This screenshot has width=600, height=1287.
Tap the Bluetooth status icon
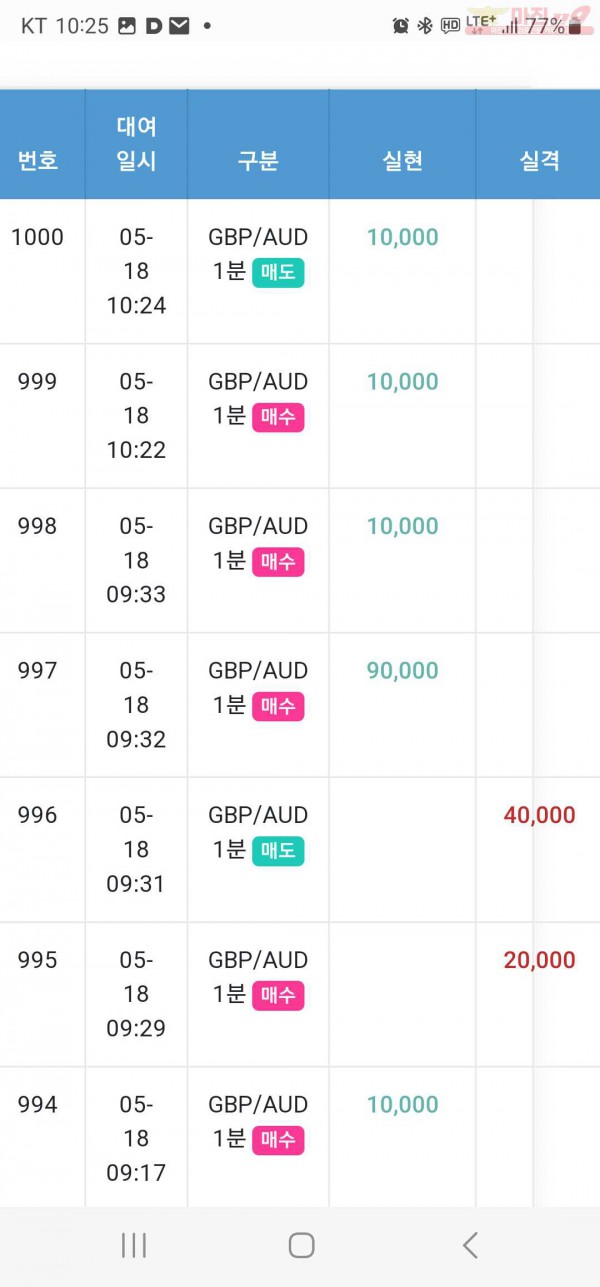click(x=424, y=26)
